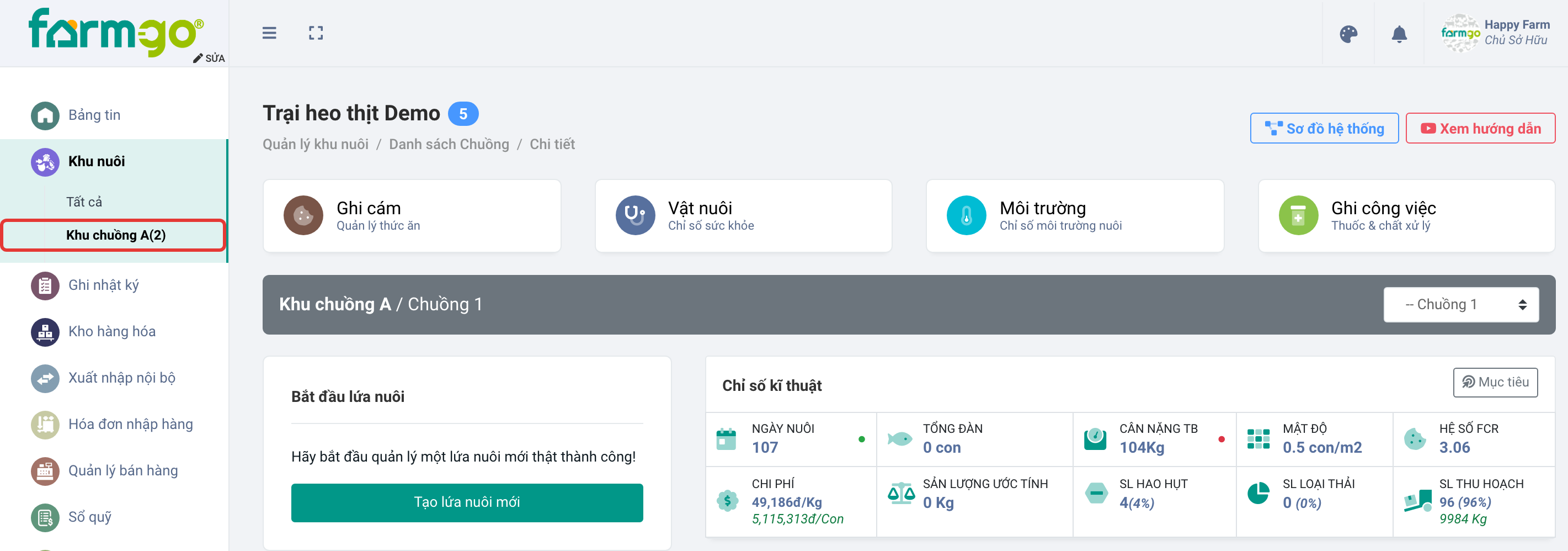Click the Ghi công việc medicine icon
The image size is (1568, 551).
(1298, 215)
